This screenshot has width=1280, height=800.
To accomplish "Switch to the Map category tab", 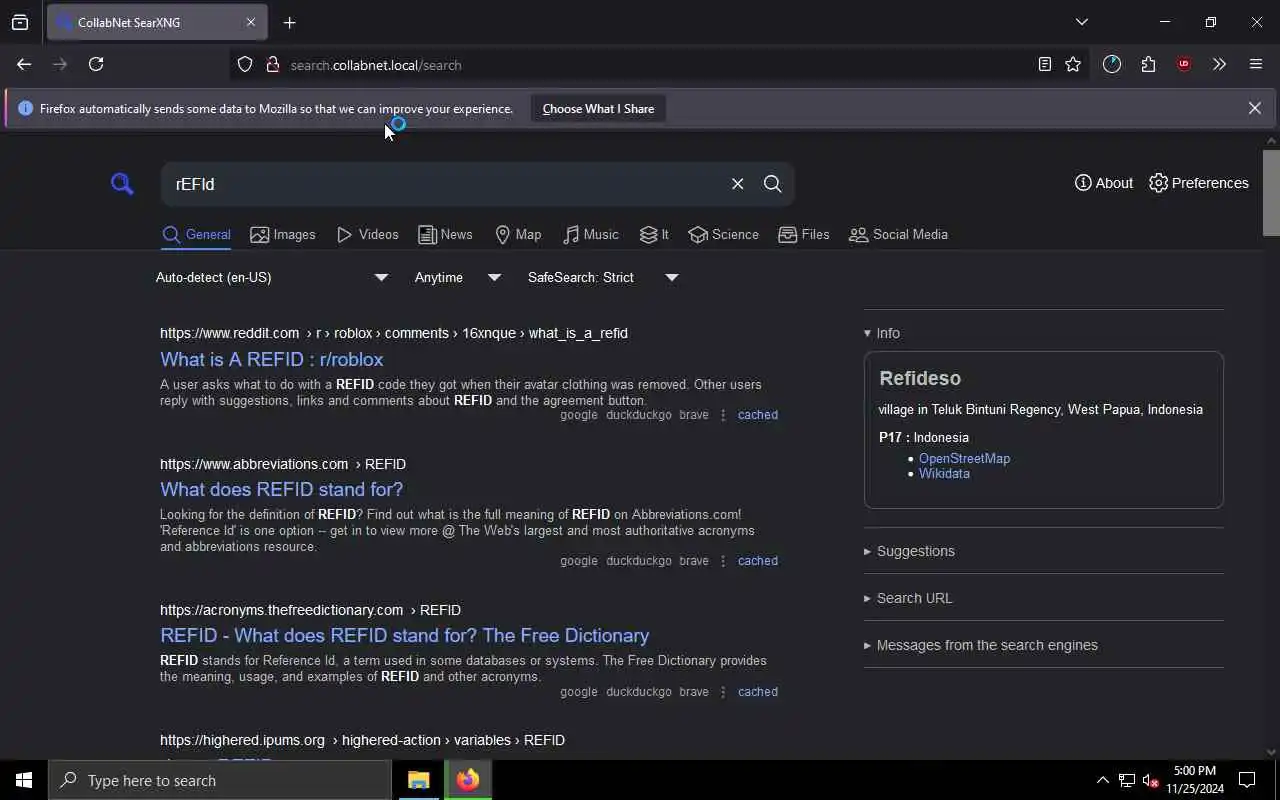I will (518, 235).
